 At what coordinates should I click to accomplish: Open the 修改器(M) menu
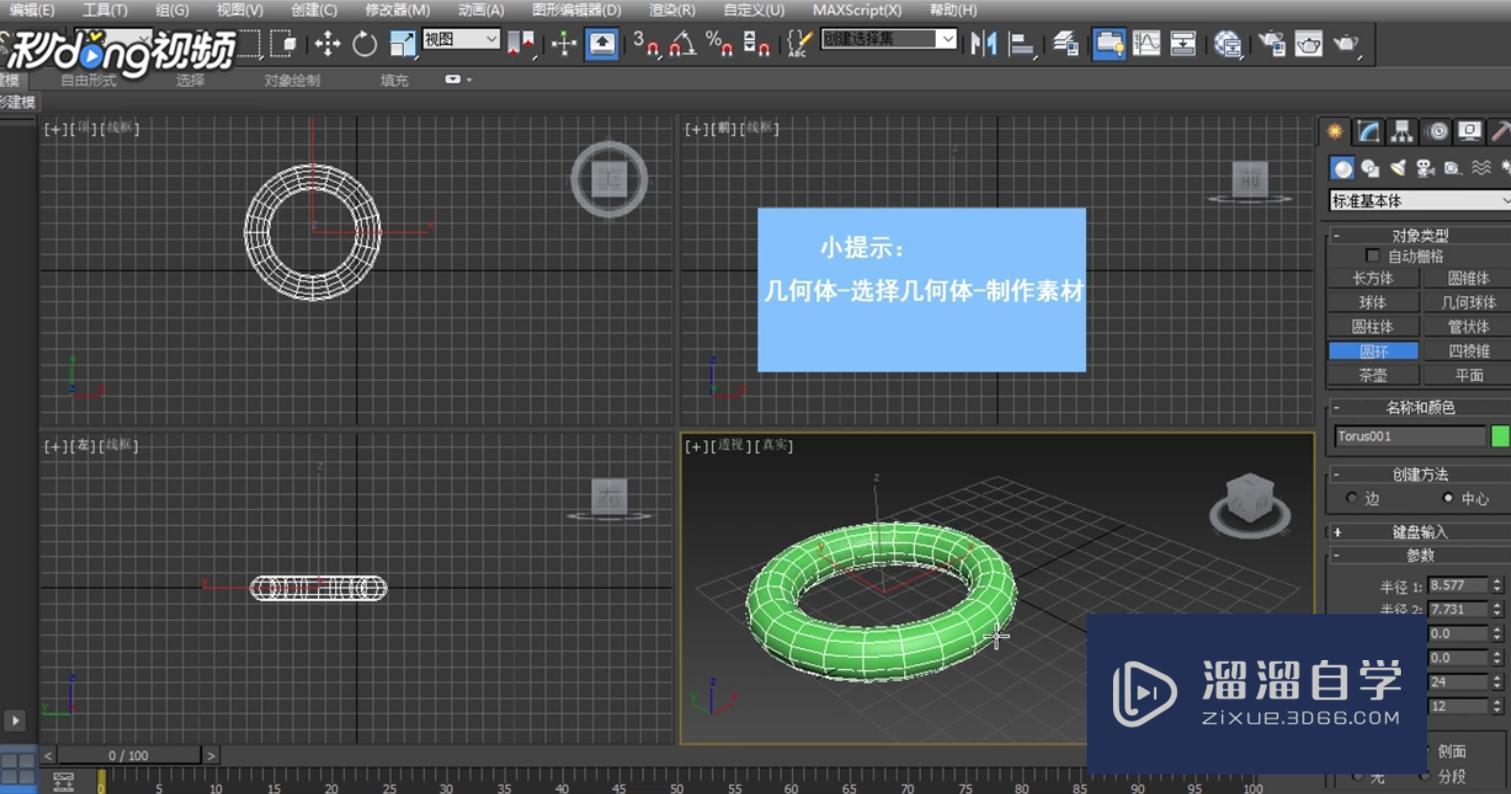pyautogui.click(x=397, y=10)
